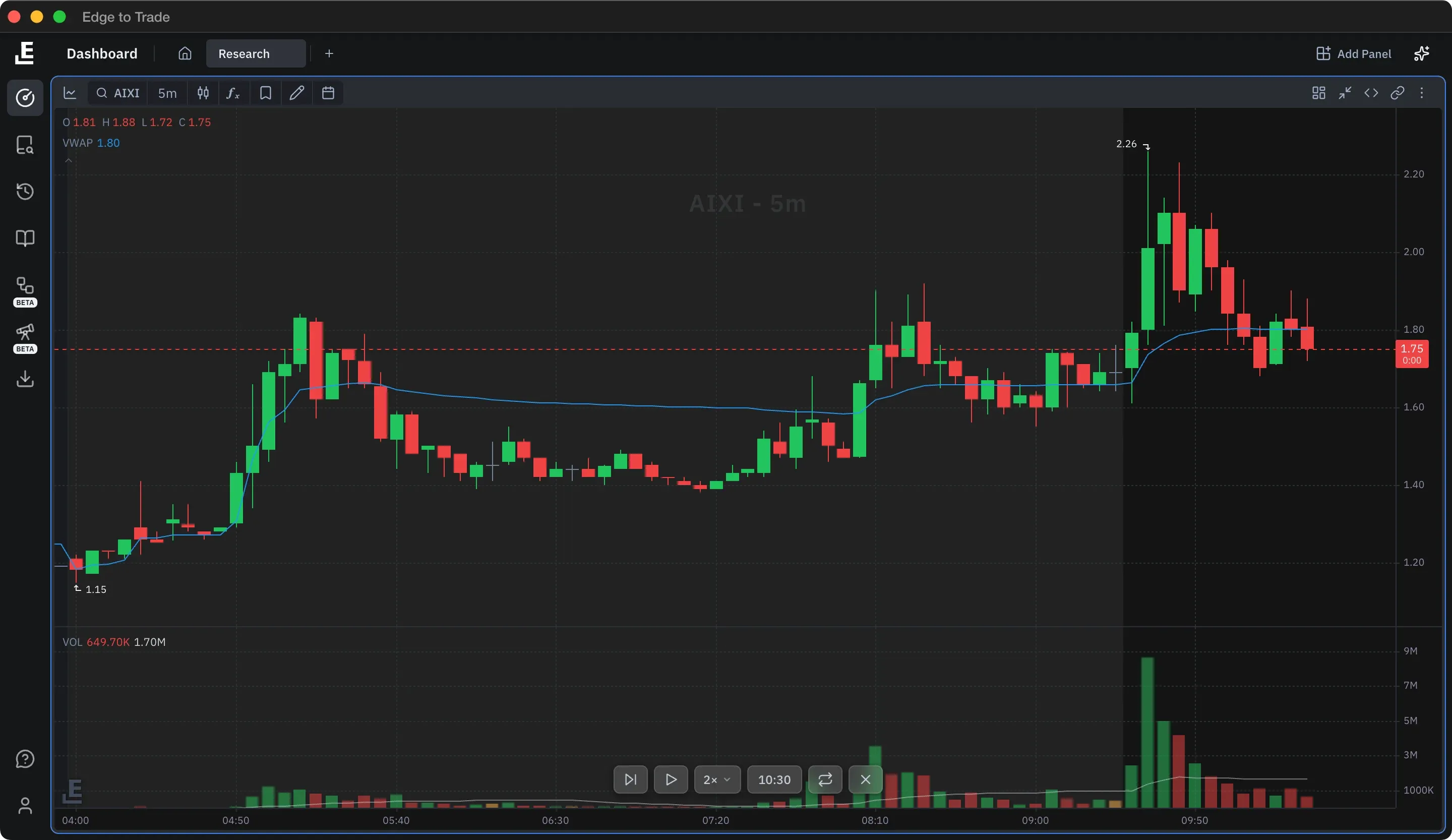Click the download sidebar icon
This screenshot has width=1452, height=840.
25,379
